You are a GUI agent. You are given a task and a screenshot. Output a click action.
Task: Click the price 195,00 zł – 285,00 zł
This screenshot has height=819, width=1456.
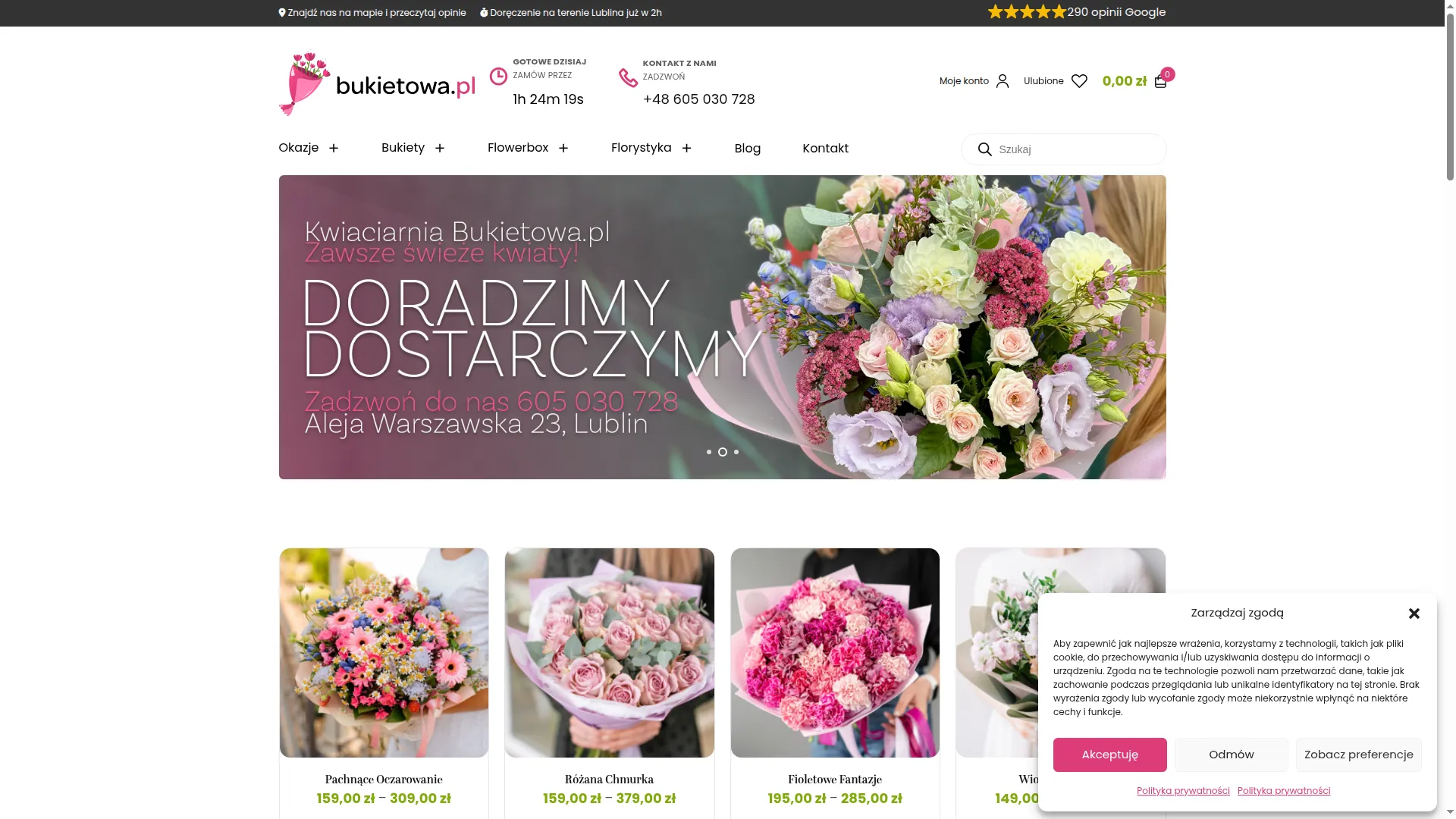pyautogui.click(x=835, y=799)
